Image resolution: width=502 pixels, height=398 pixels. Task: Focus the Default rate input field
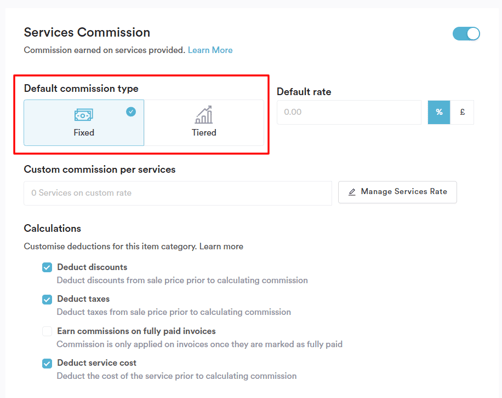349,112
